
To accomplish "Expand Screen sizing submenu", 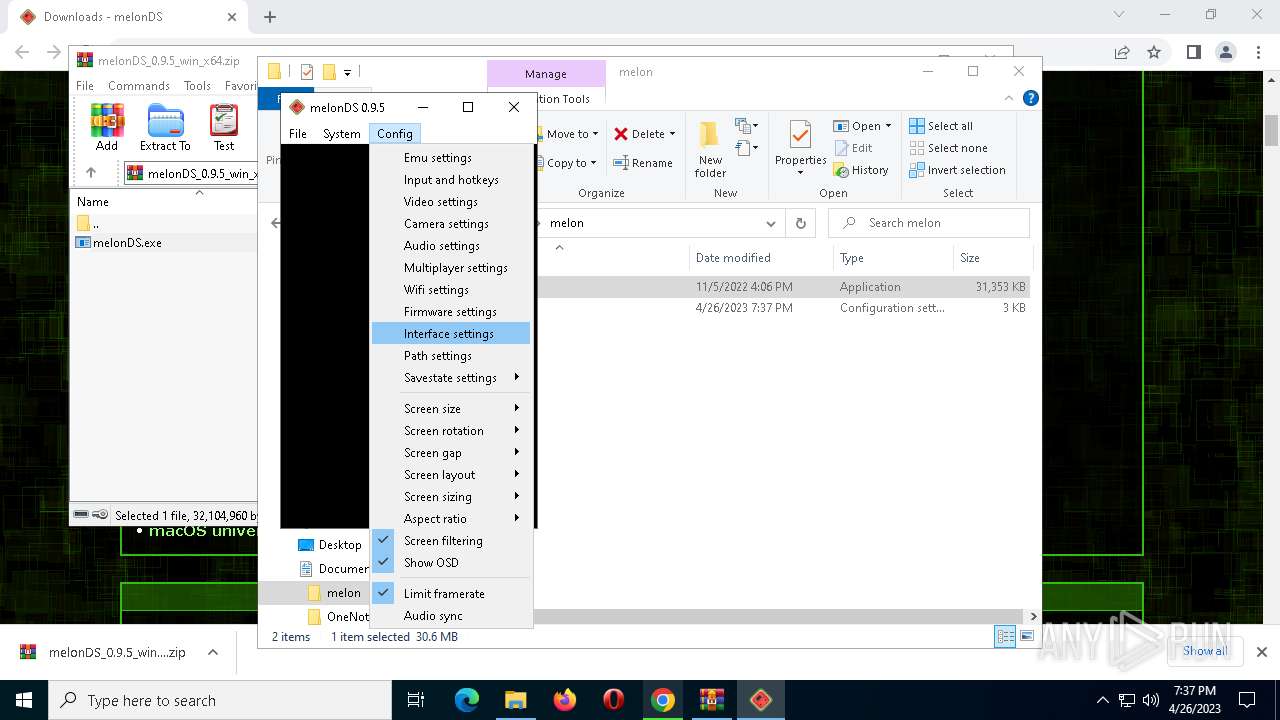I will tap(451, 497).
